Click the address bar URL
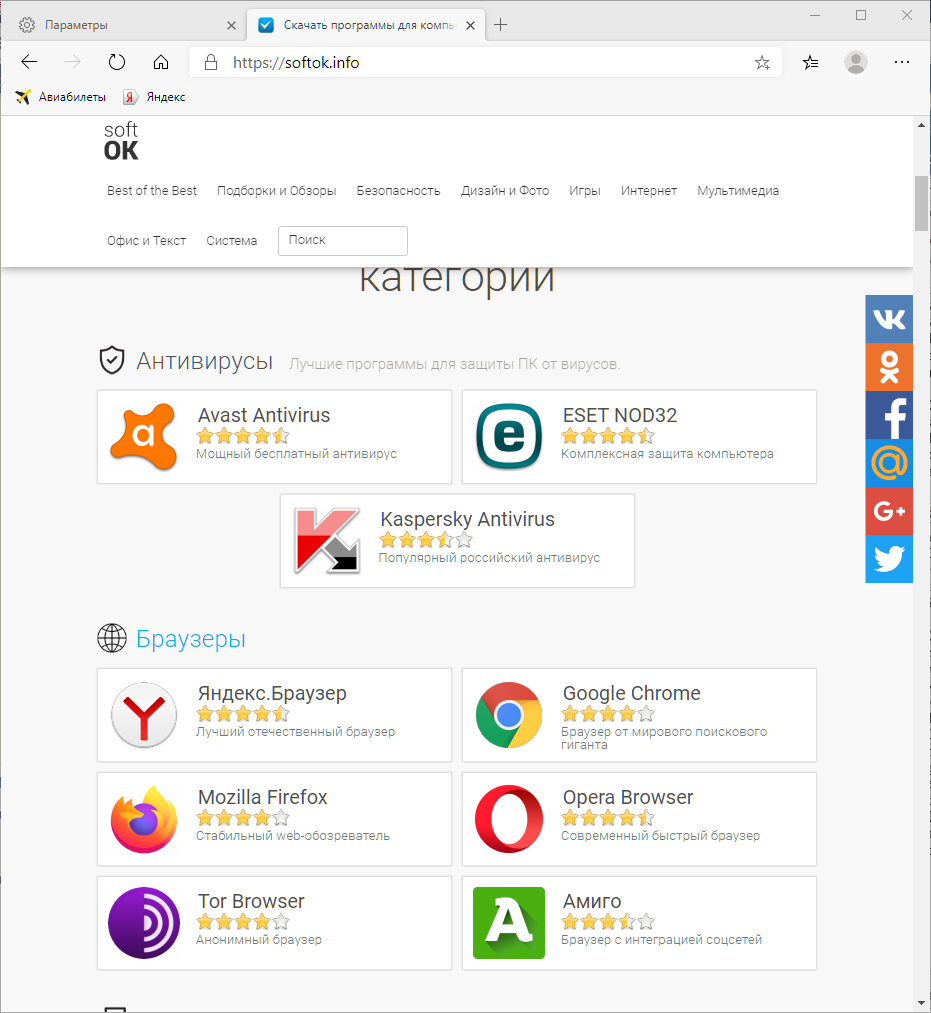931x1013 pixels. (296, 63)
